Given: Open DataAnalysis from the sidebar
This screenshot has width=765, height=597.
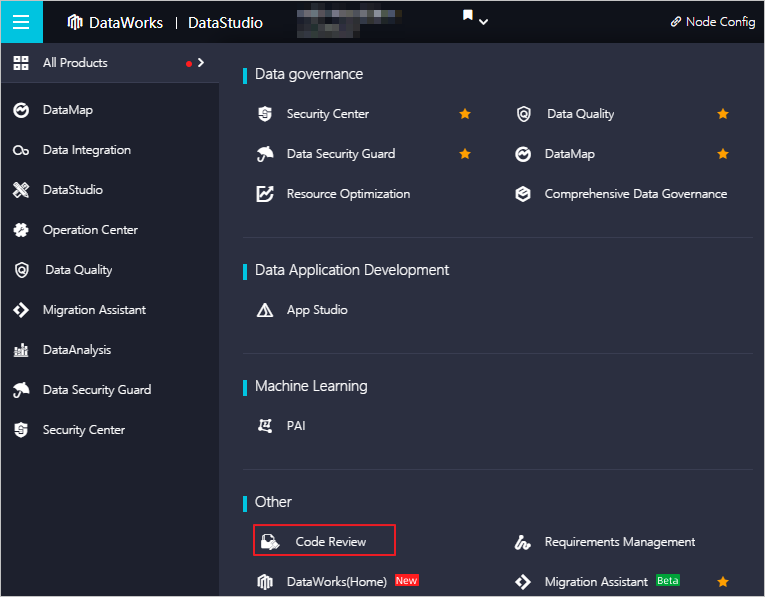Looking at the screenshot, I should coord(77,350).
